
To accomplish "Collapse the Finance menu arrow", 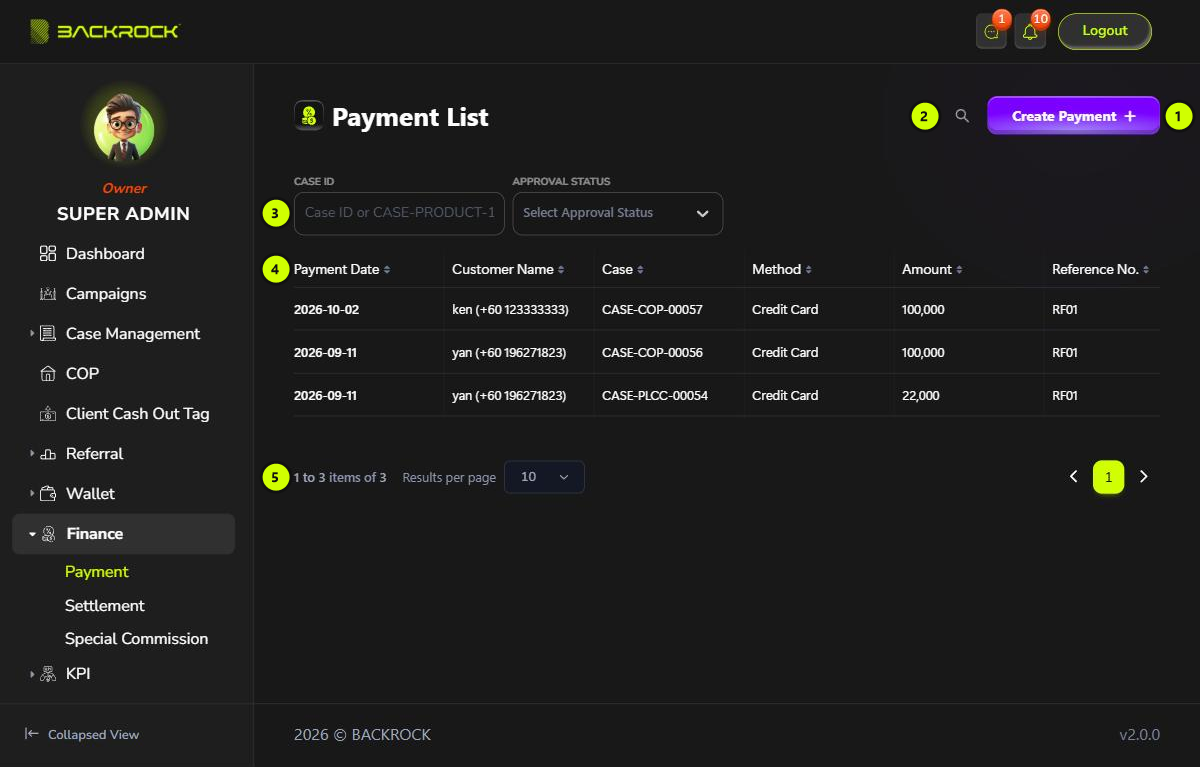I will click(32, 534).
